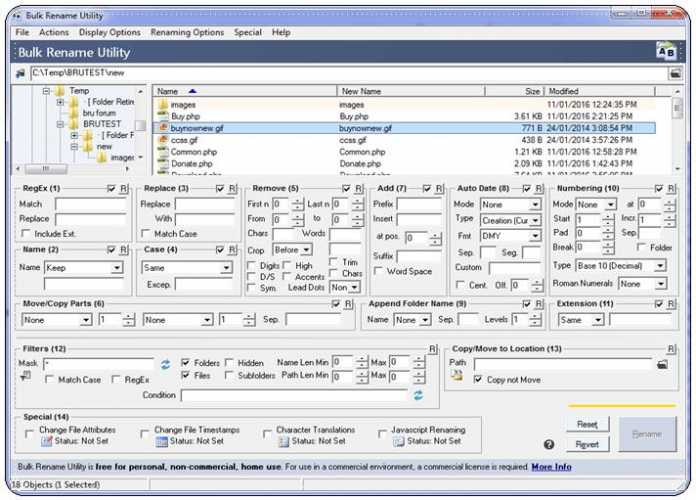This screenshot has height=500, width=696.
Task: Click the R reset icon for Add (7)
Action: [439, 189]
